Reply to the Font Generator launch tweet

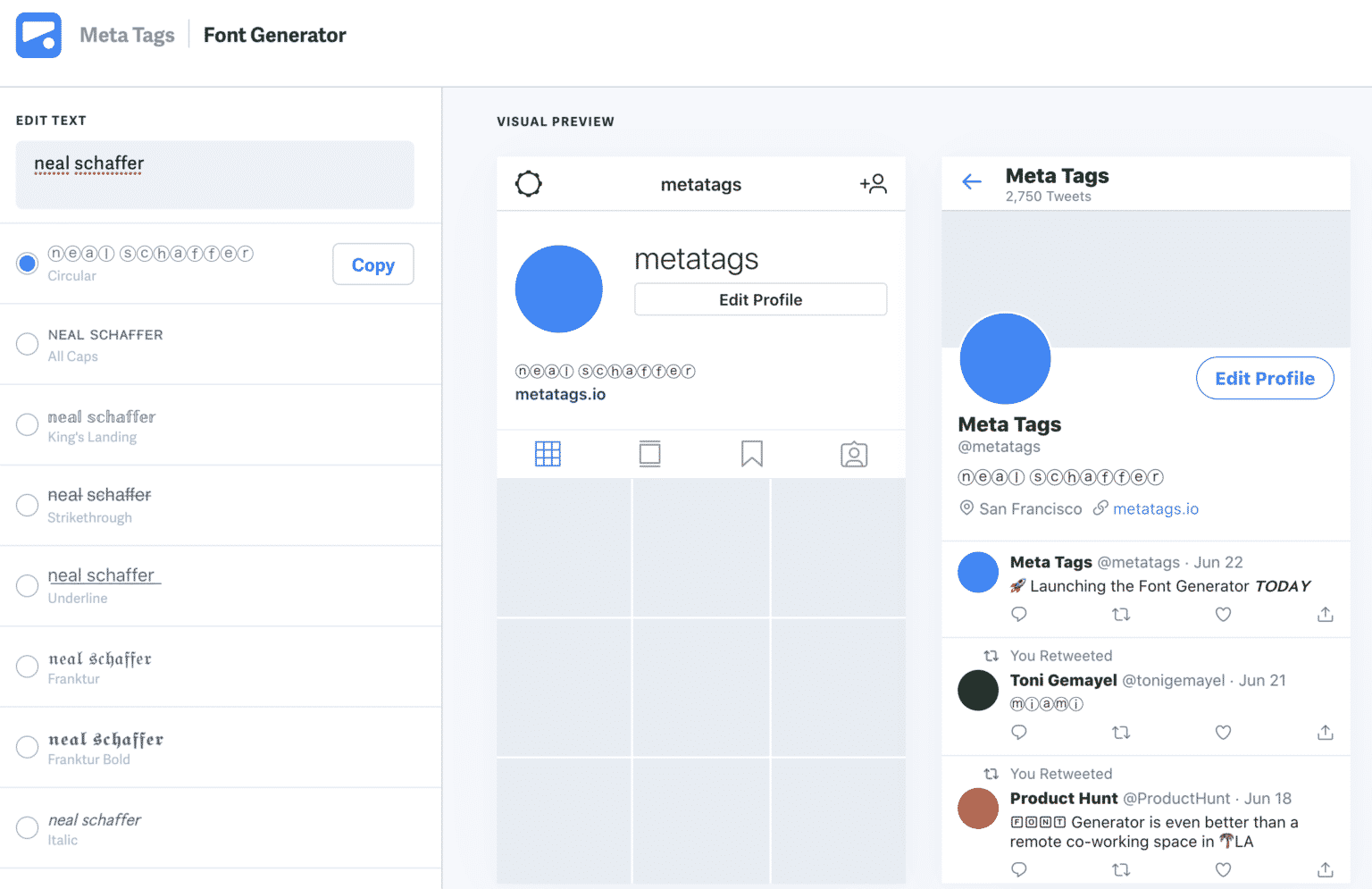point(1019,615)
